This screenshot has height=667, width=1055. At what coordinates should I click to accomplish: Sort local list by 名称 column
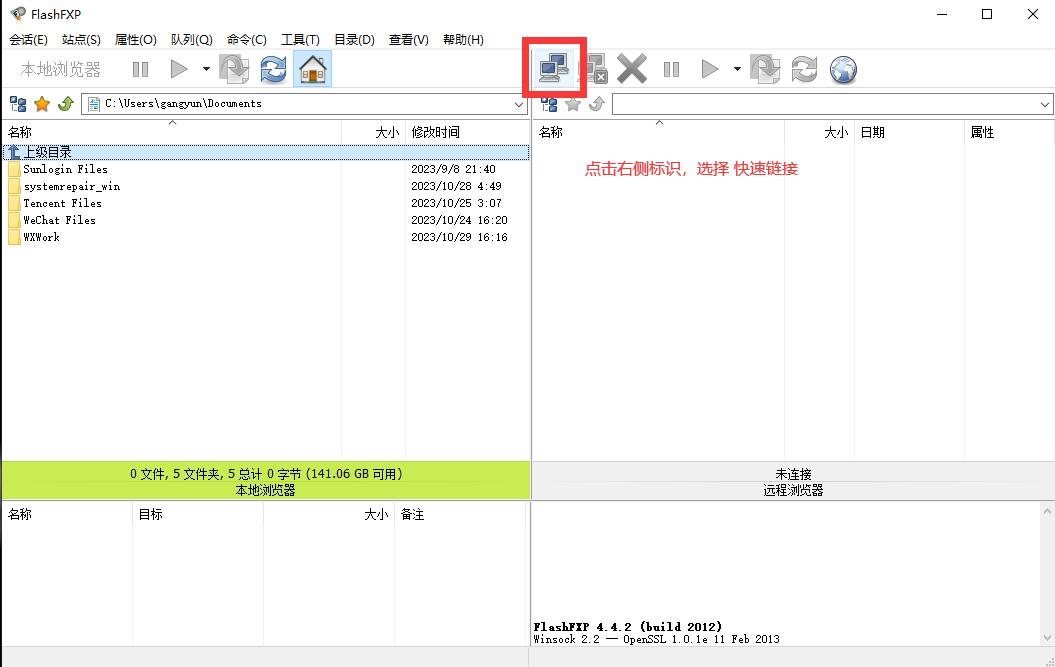[x=172, y=132]
